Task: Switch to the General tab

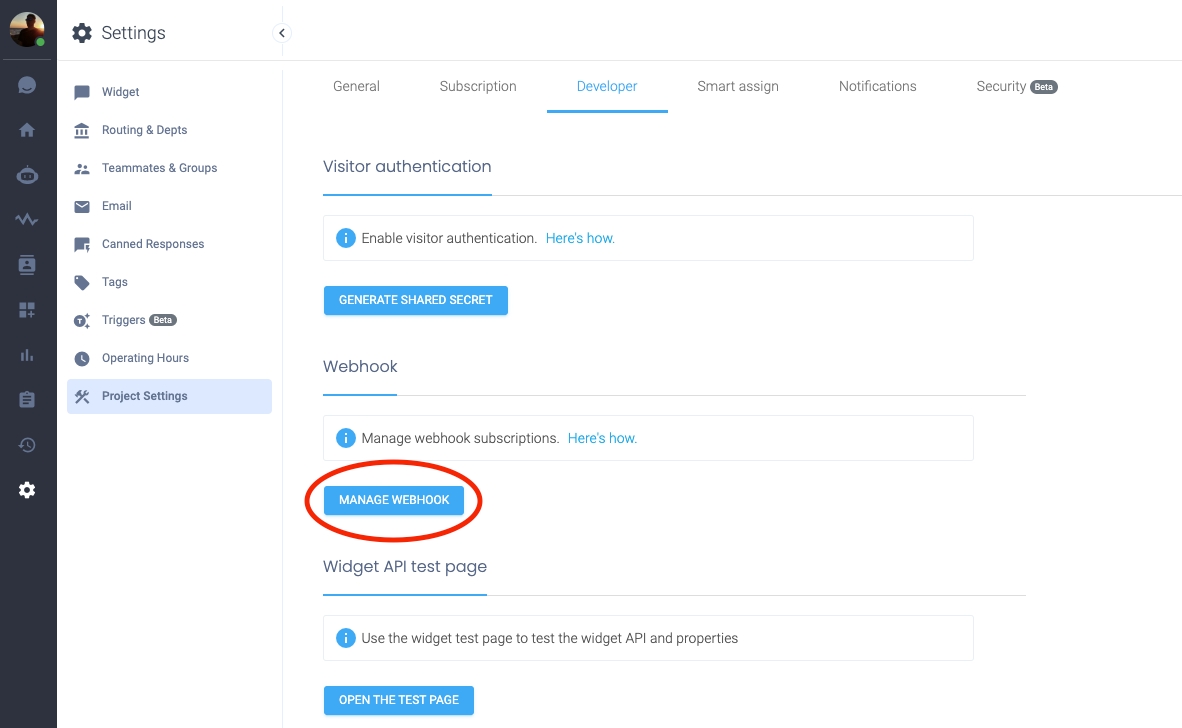Action: [x=357, y=87]
